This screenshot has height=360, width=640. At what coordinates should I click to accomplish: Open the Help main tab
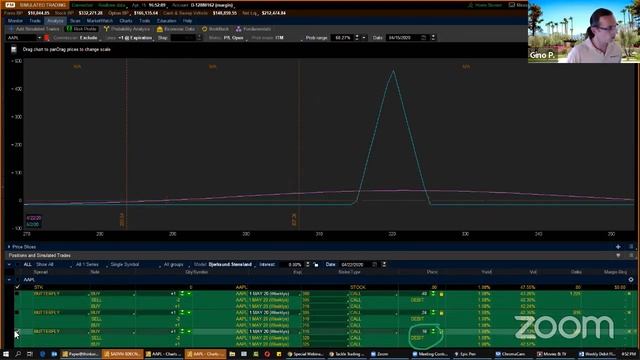pyautogui.click(x=187, y=21)
